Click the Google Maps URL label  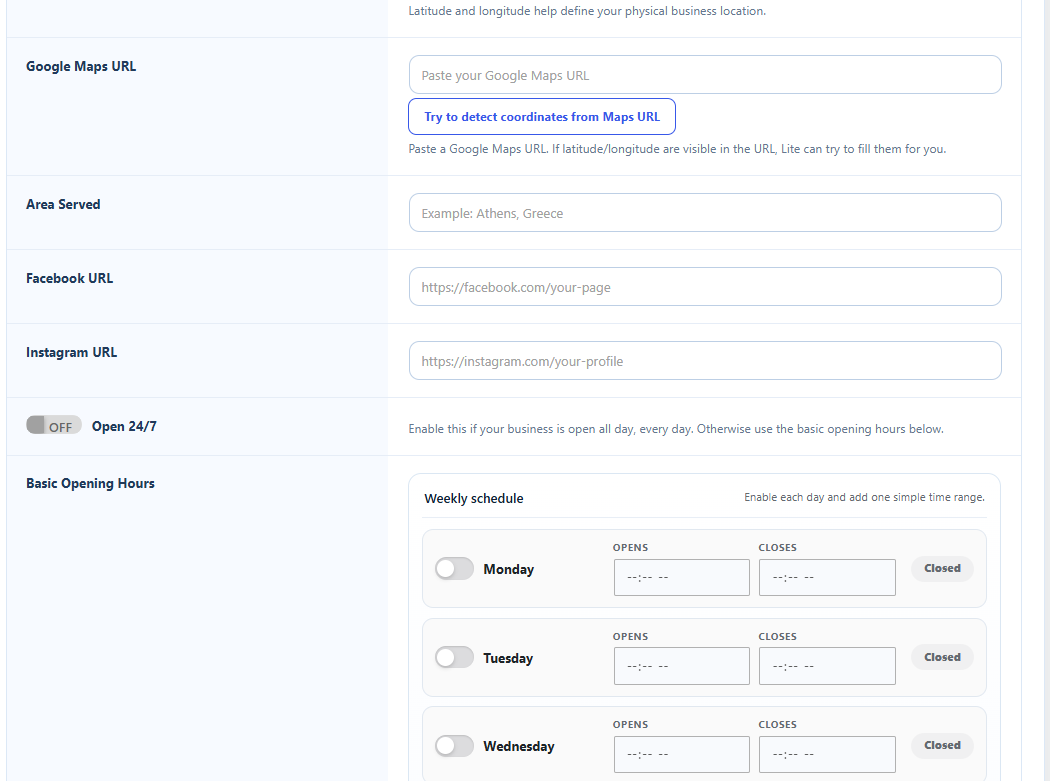81,66
